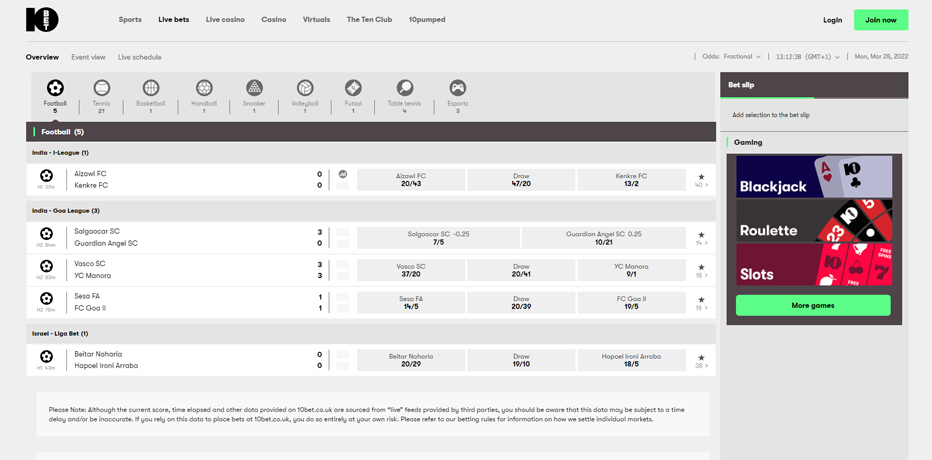Bet on Draw at 47/20

click(521, 180)
